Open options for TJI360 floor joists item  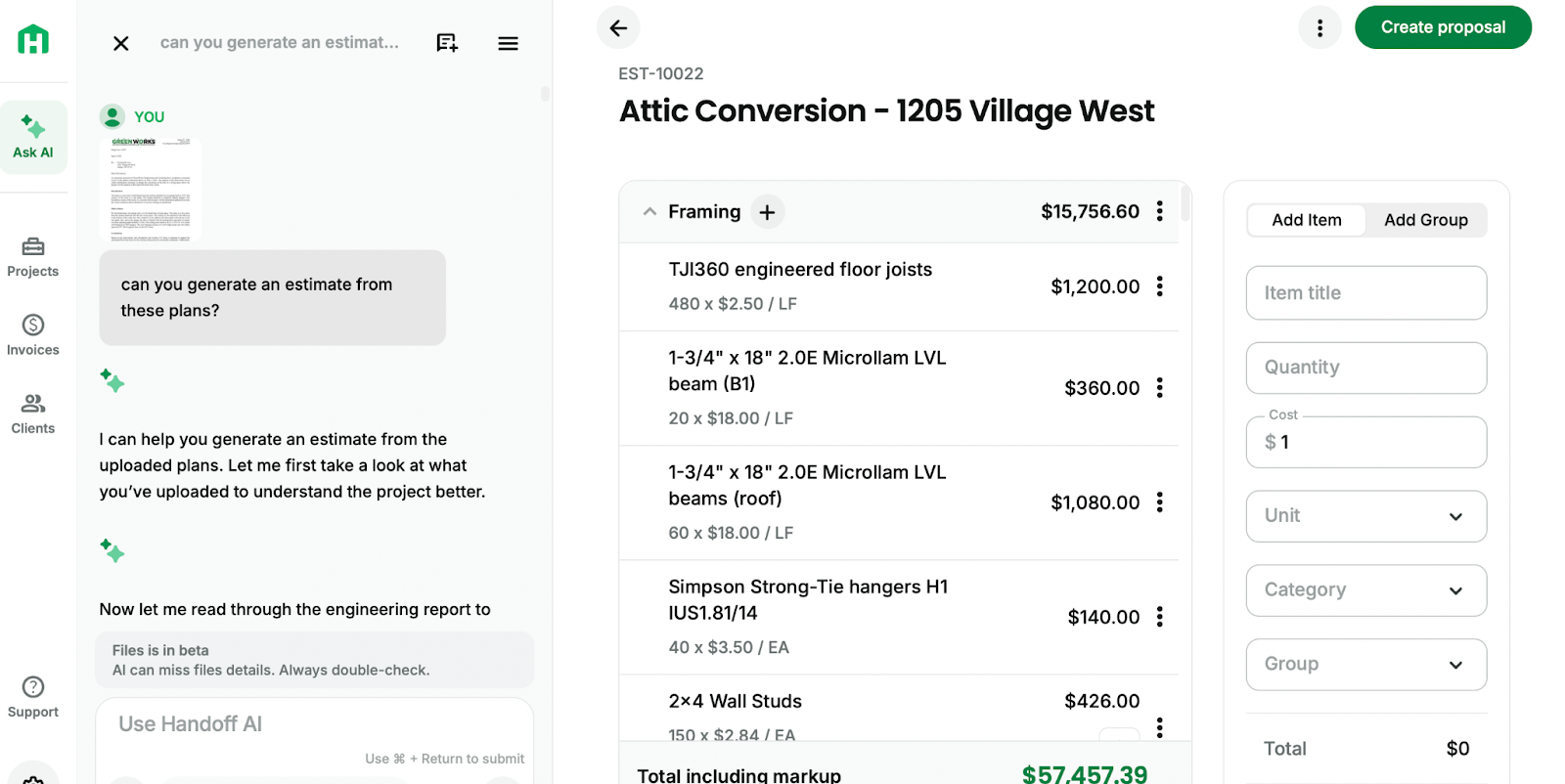pos(1160,286)
